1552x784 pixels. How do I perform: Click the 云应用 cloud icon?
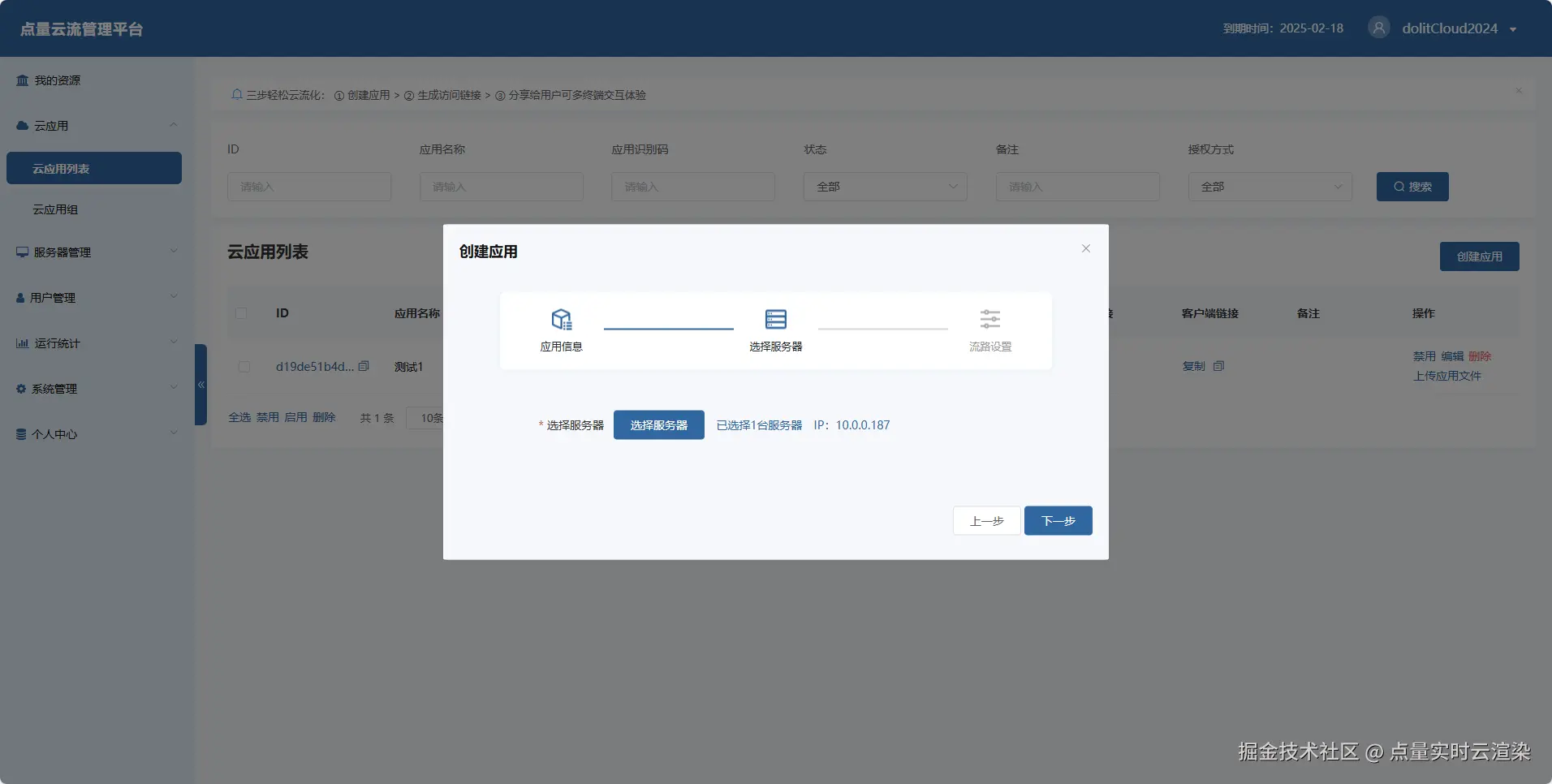(23, 126)
